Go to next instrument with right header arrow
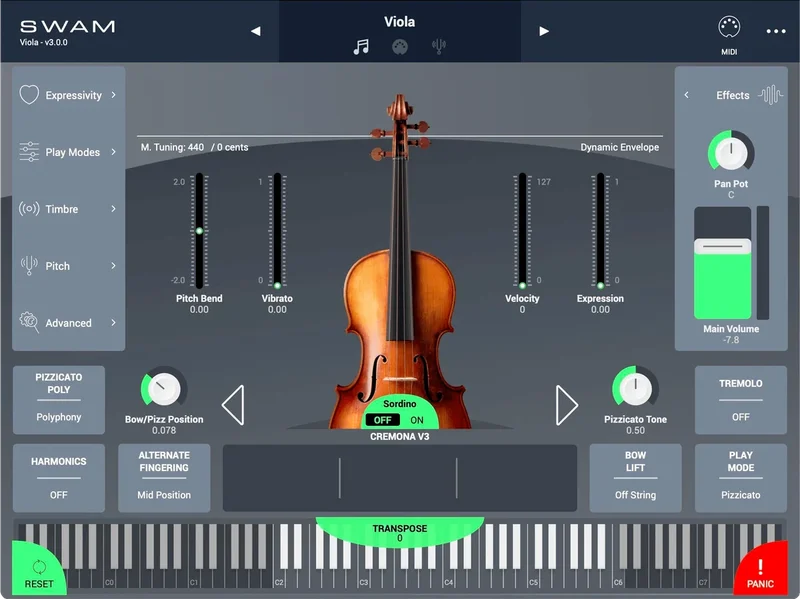The width and height of the screenshot is (800, 599). pos(544,31)
